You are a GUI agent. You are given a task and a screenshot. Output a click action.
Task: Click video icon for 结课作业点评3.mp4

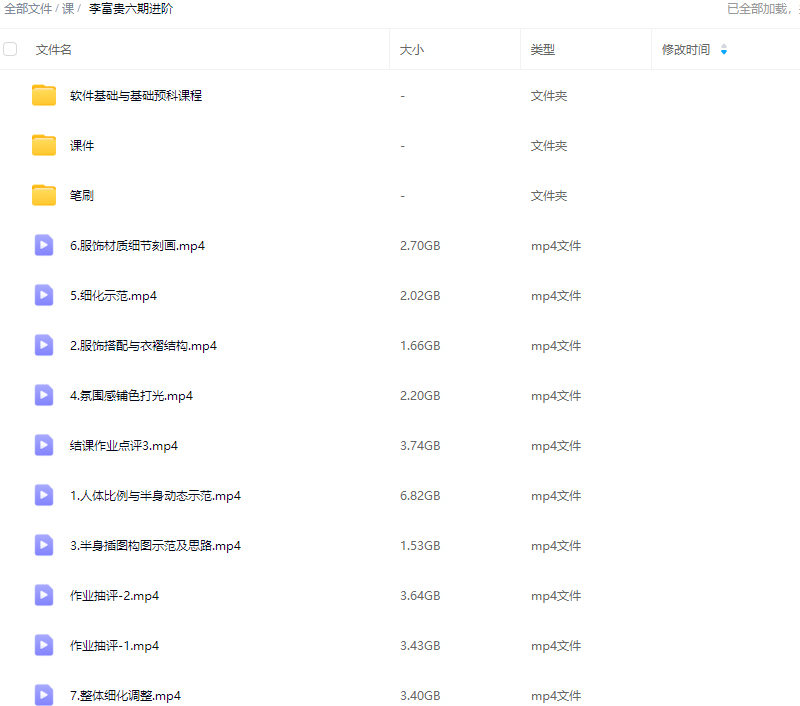tap(44, 446)
